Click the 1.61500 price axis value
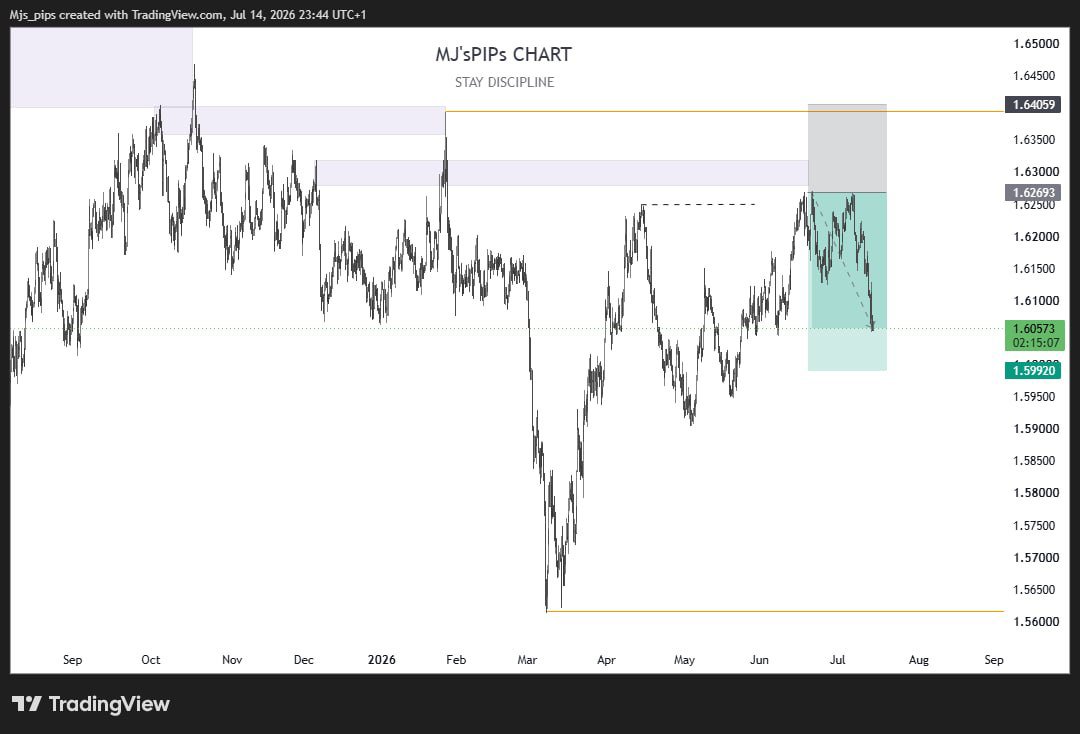This screenshot has height=734, width=1080. click(x=1033, y=269)
